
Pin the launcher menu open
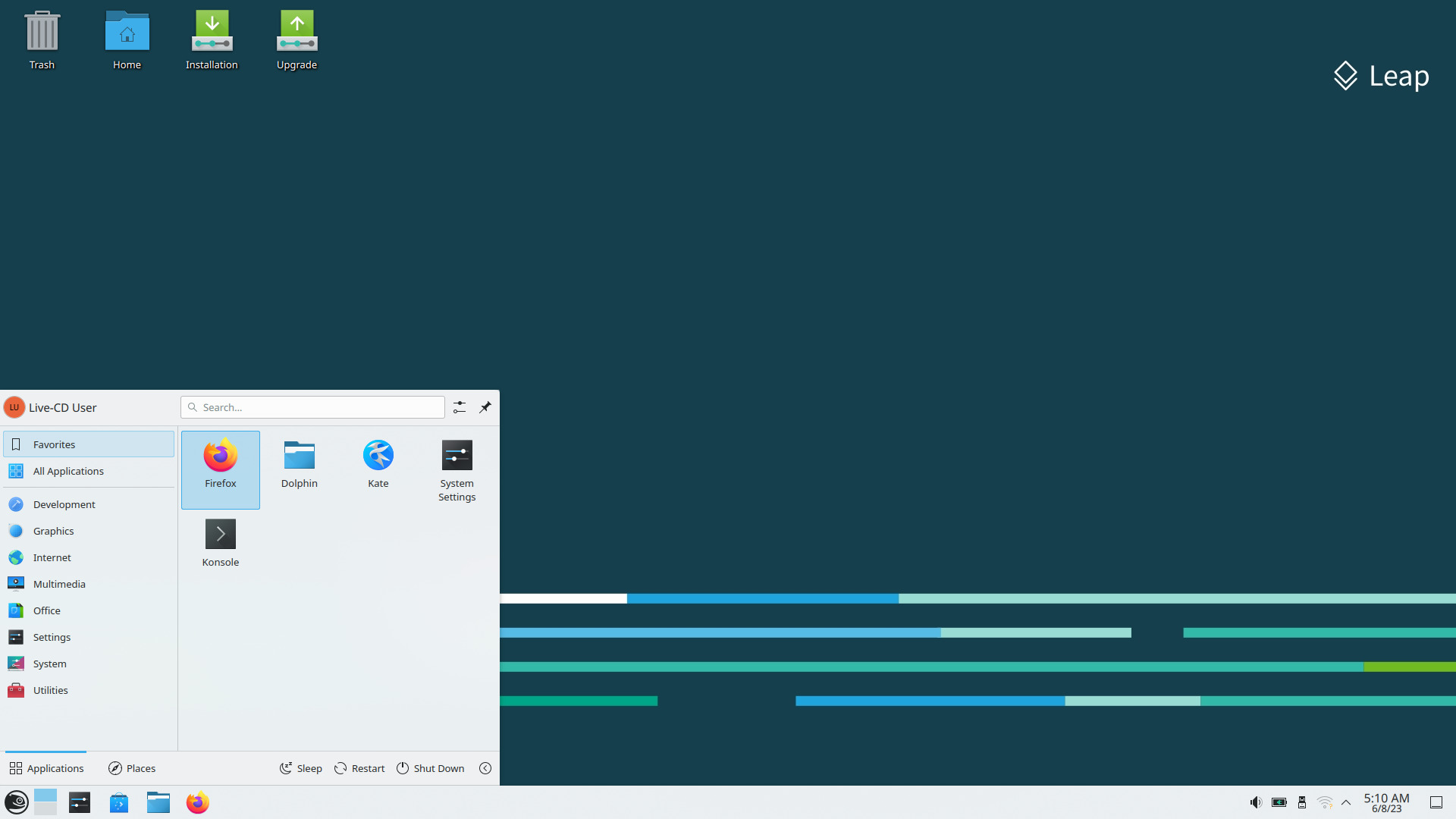(485, 407)
